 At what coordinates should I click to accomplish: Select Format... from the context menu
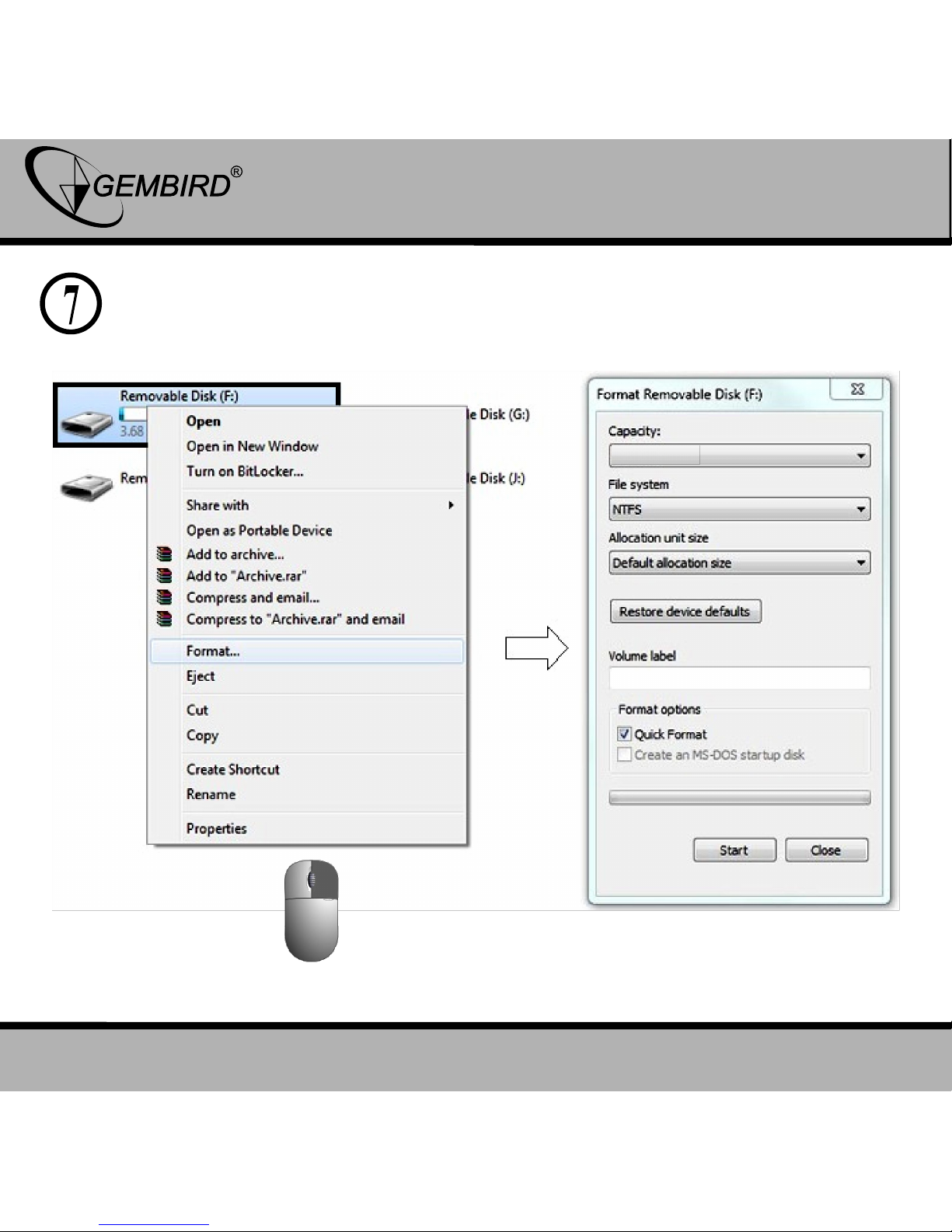click(213, 651)
